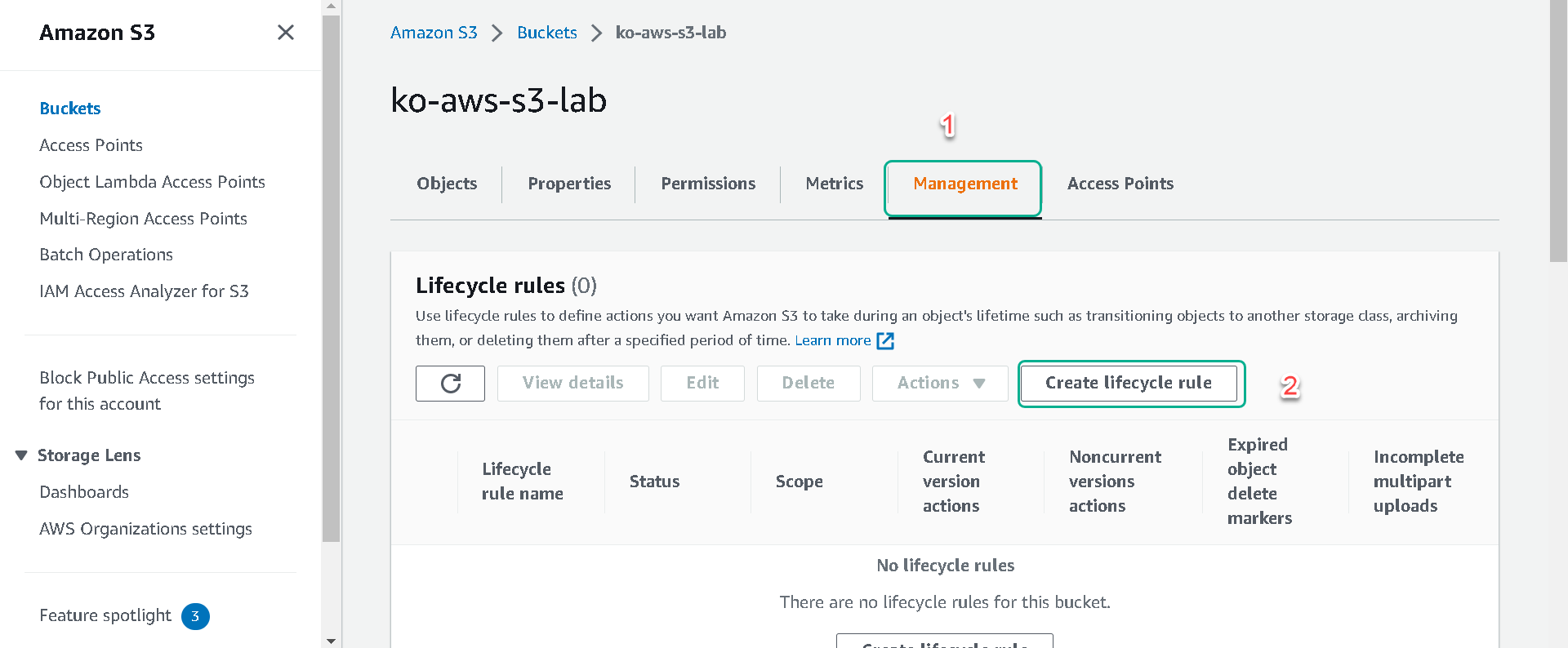Image resolution: width=1568 pixels, height=648 pixels.
Task: Open Feature spotlight link
Action: point(105,615)
